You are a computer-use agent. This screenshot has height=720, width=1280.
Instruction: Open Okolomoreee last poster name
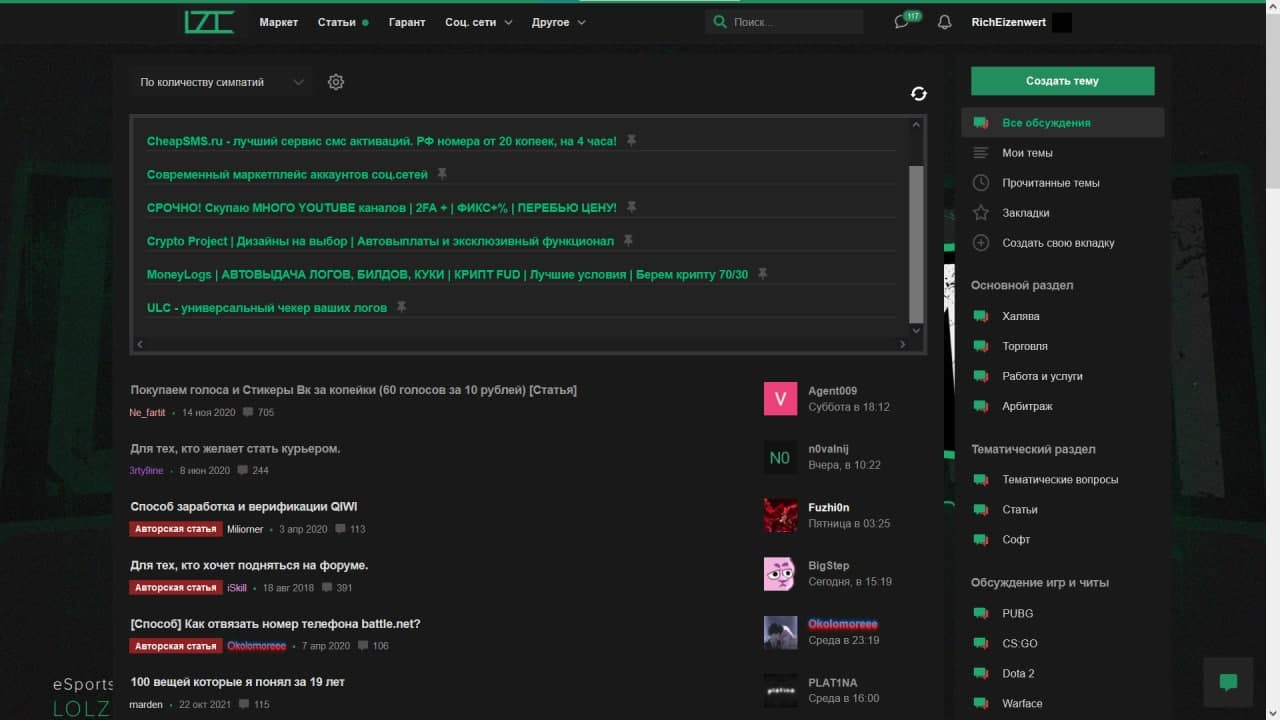[x=842, y=624]
